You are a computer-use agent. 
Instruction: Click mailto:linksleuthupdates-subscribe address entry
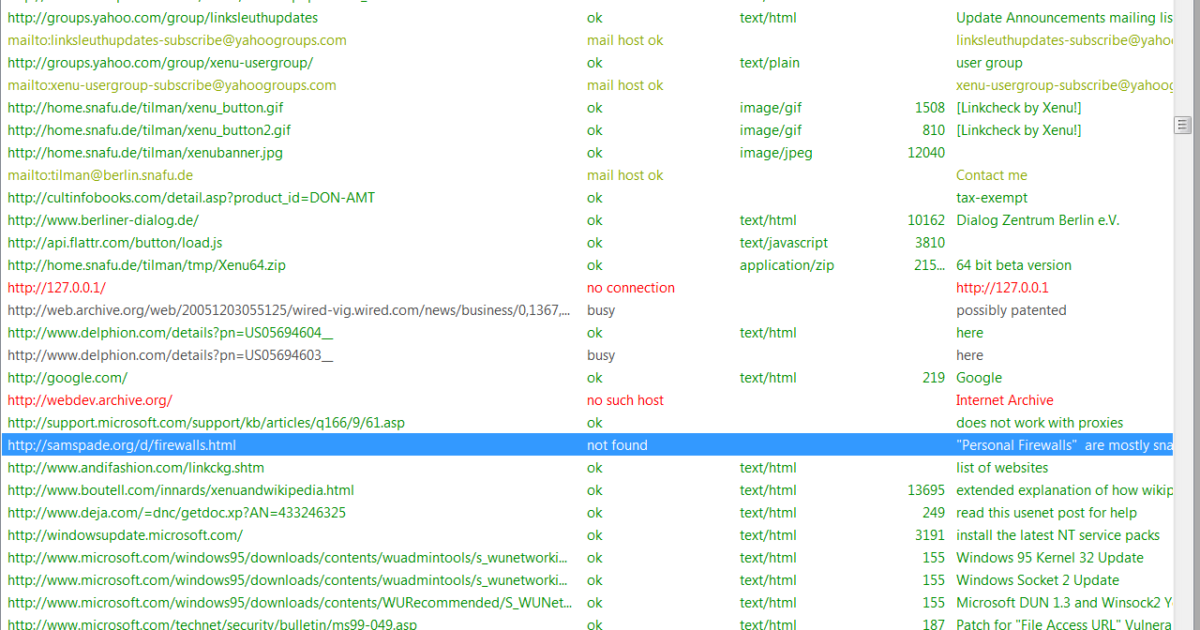(x=177, y=40)
